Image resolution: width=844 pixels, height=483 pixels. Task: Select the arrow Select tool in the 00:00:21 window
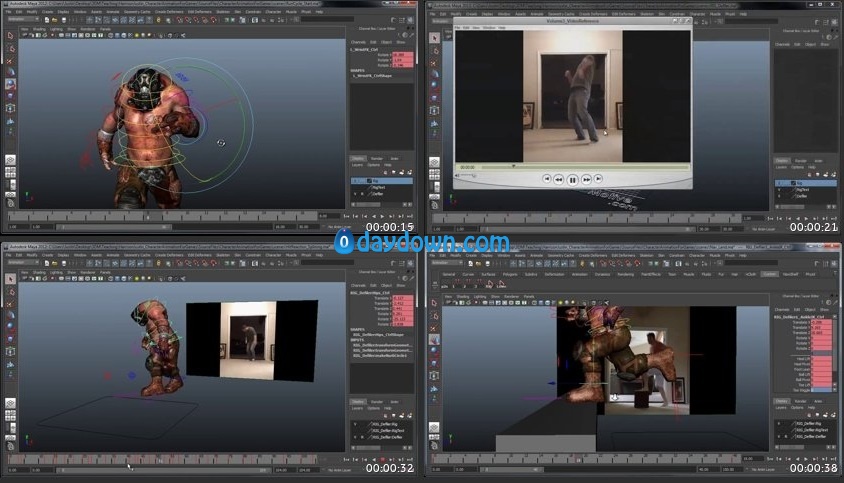(434, 38)
